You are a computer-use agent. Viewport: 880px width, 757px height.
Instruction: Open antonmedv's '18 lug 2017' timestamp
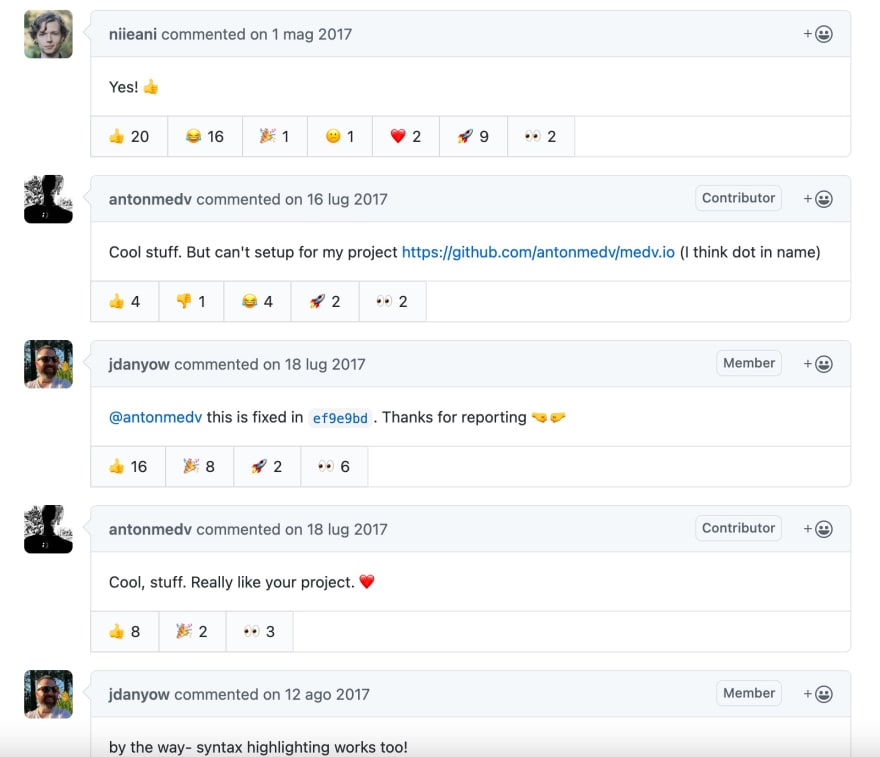[x=347, y=529]
